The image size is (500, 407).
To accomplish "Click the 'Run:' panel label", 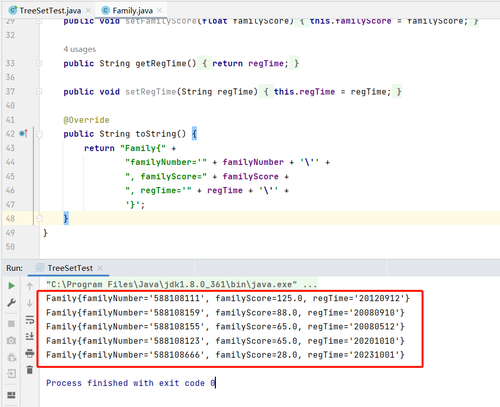I will [x=14, y=268].
